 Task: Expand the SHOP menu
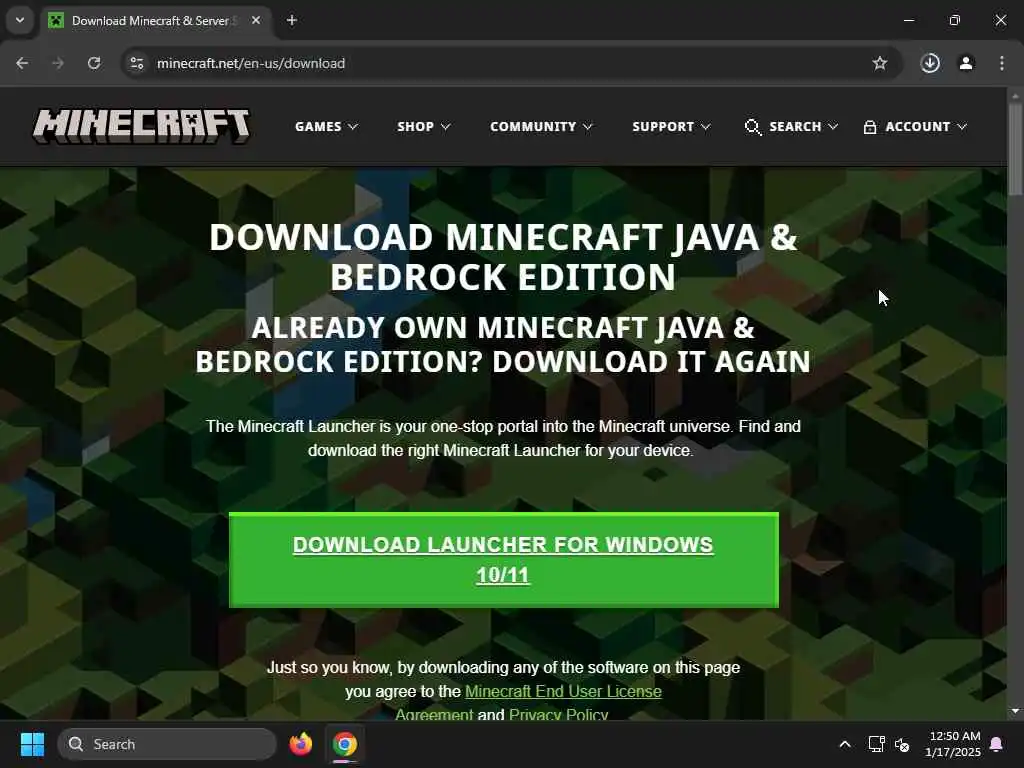pyautogui.click(x=423, y=127)
